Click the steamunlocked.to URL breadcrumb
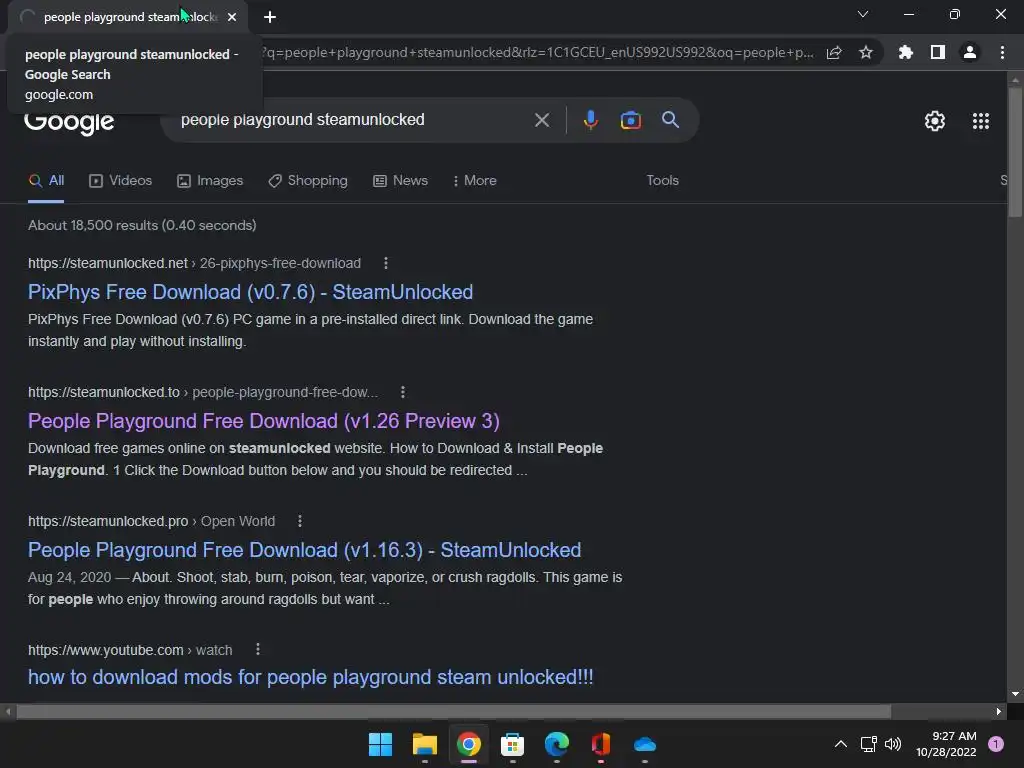1024x768 pixels. point(202,392)
